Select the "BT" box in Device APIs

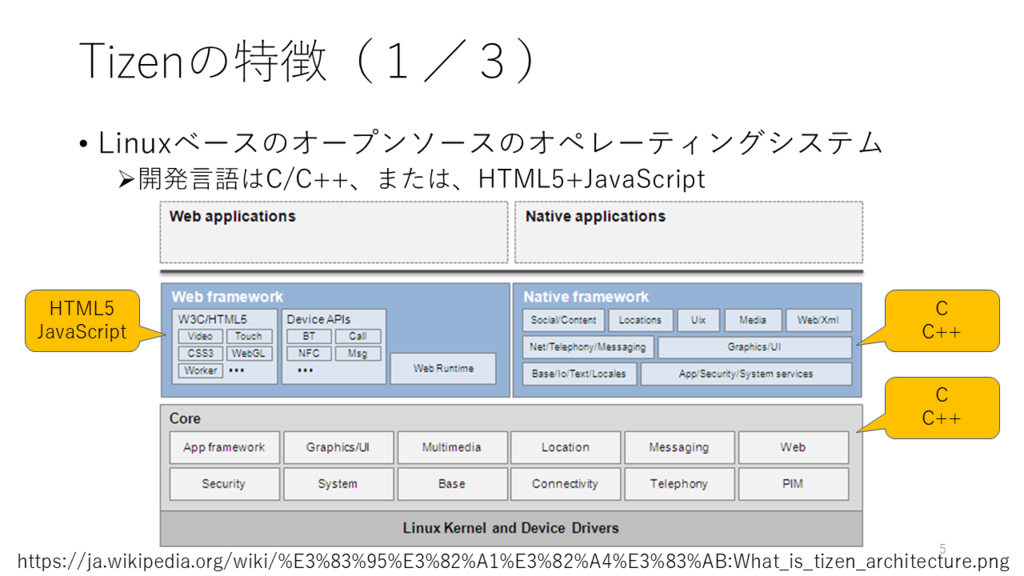(x=309, y=336)
